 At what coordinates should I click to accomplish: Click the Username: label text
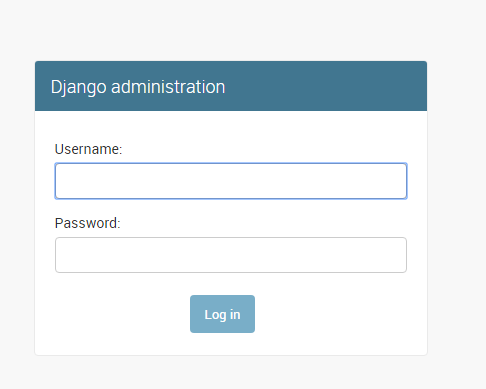pyautogui.click(x=88, y=149)
